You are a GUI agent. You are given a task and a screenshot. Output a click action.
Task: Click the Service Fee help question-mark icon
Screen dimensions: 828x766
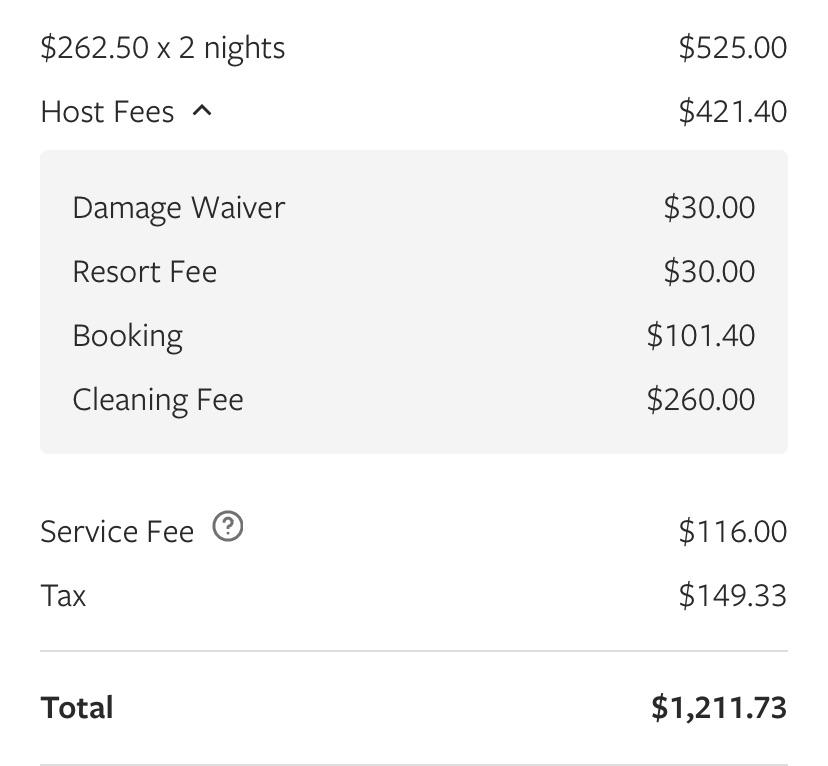[228, 526]
